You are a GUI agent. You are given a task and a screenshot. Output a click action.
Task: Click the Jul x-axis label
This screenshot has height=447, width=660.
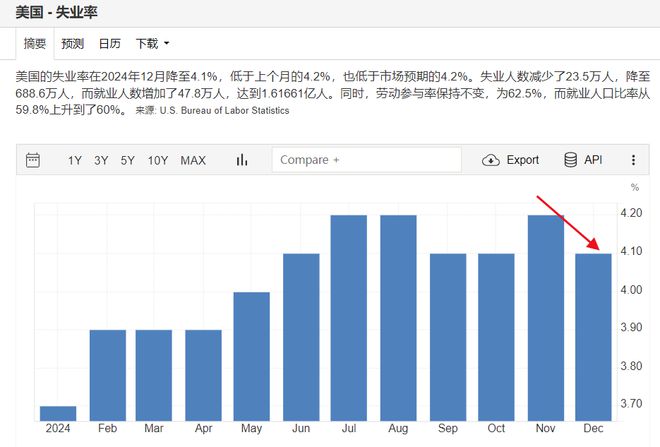pyautogui.click(x=349, y=428)
